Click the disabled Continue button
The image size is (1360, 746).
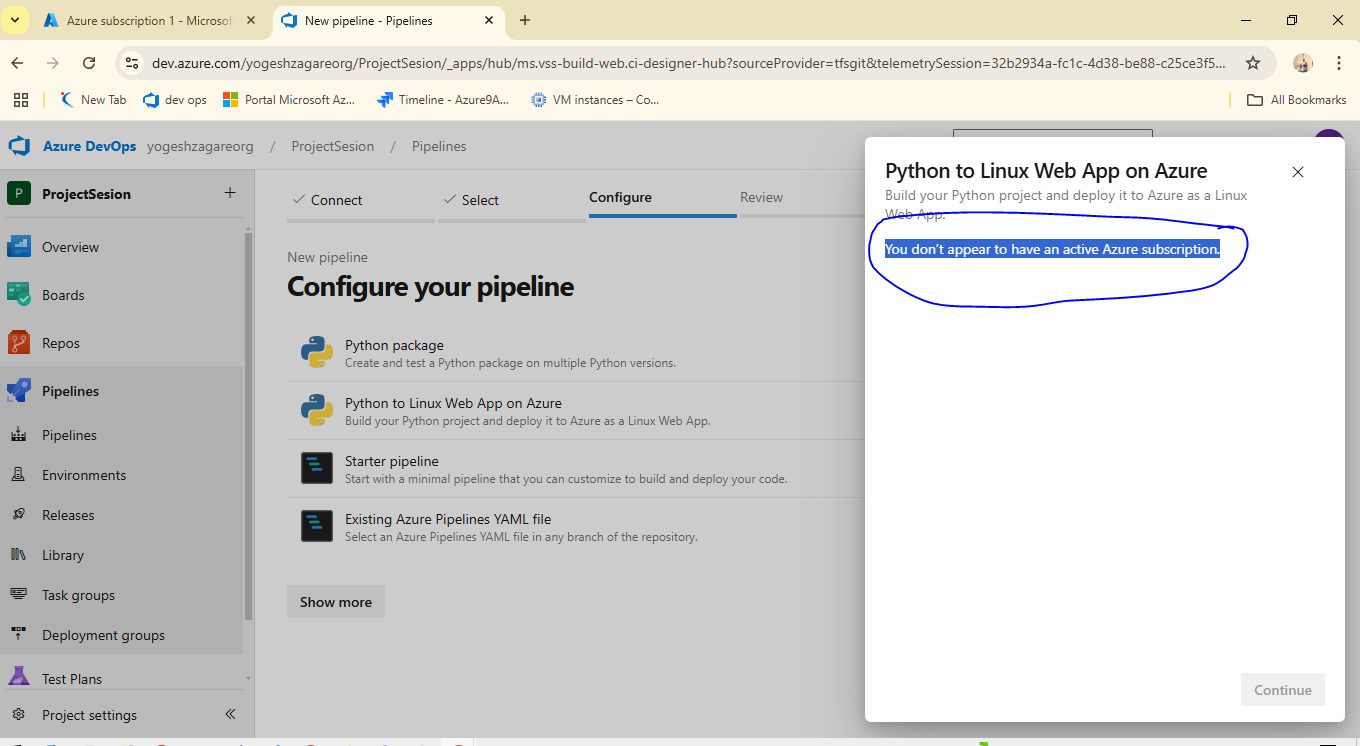[1283, 690]
